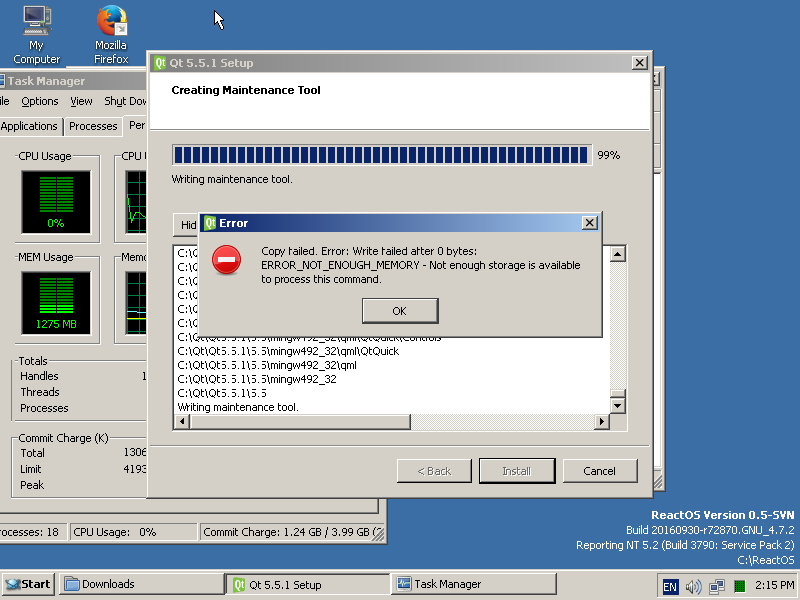Open the network connection tray icon
Viewport: 800px width, 600px height.
click(x=716, y=586)
